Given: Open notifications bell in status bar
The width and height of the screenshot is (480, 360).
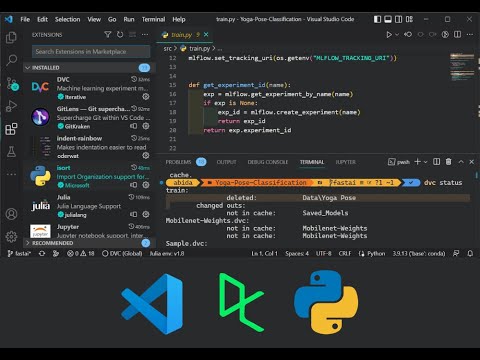Looking at the screenshot, I should coord(470,254).
